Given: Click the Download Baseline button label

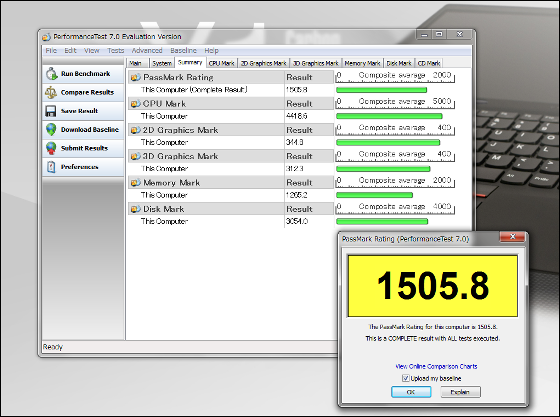Looking at the screenshot, I should click(90, 129).
